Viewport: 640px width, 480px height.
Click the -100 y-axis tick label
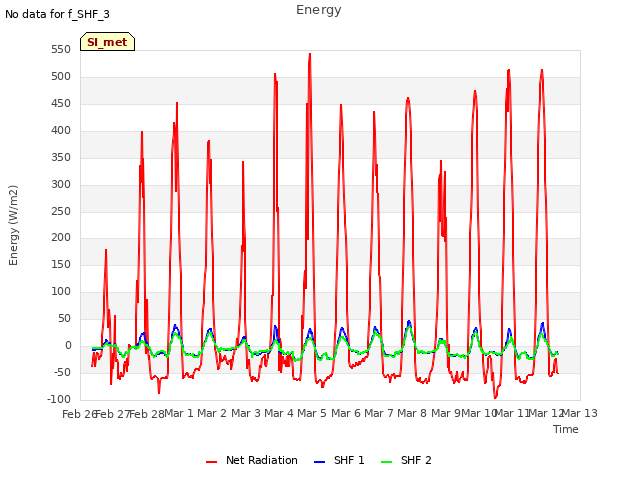click(59, 399)
